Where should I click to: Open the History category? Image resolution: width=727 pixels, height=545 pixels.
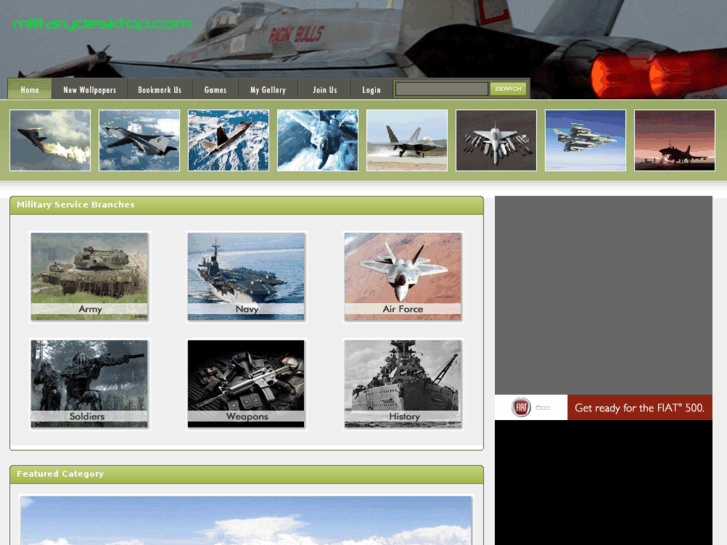click(x=403, y=384)
